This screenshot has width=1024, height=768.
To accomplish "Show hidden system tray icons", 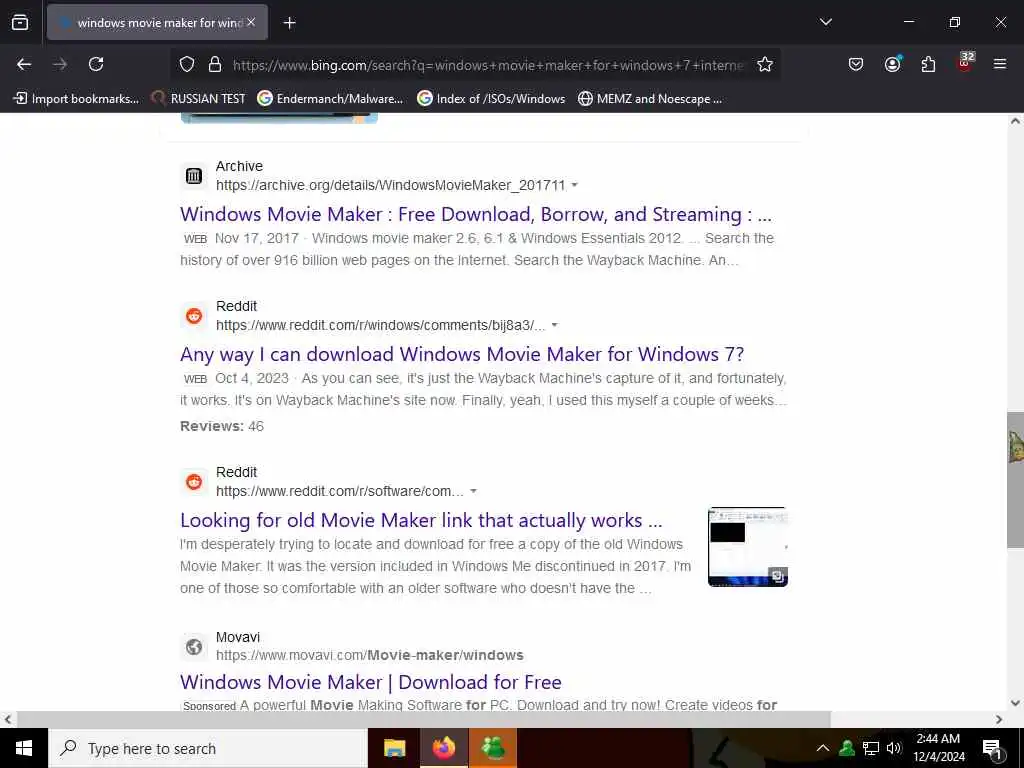I will [x=823, y=748].
